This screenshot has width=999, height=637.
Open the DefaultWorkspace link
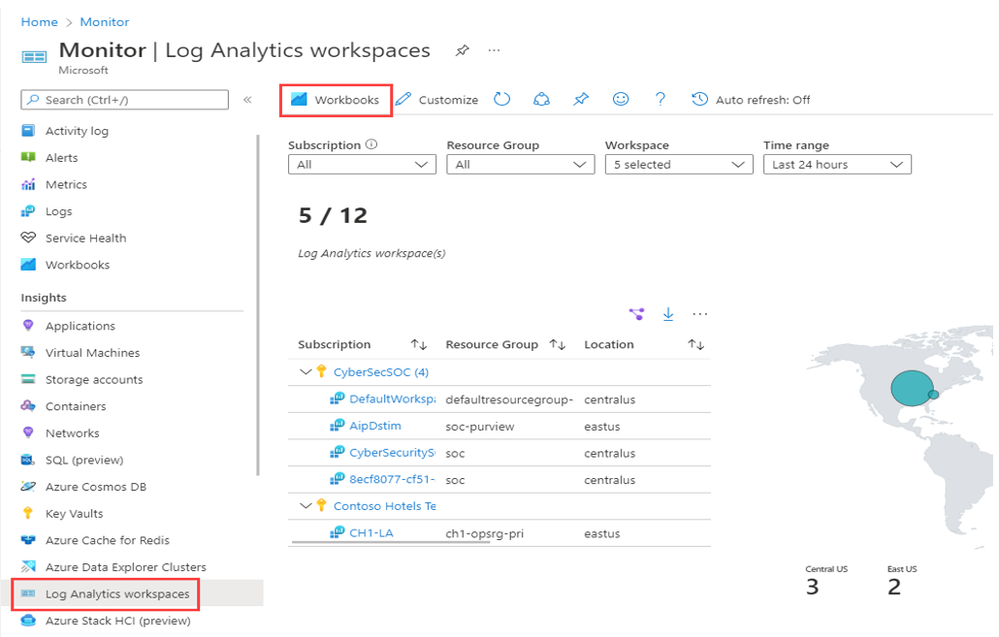click(x=392, y=399)
